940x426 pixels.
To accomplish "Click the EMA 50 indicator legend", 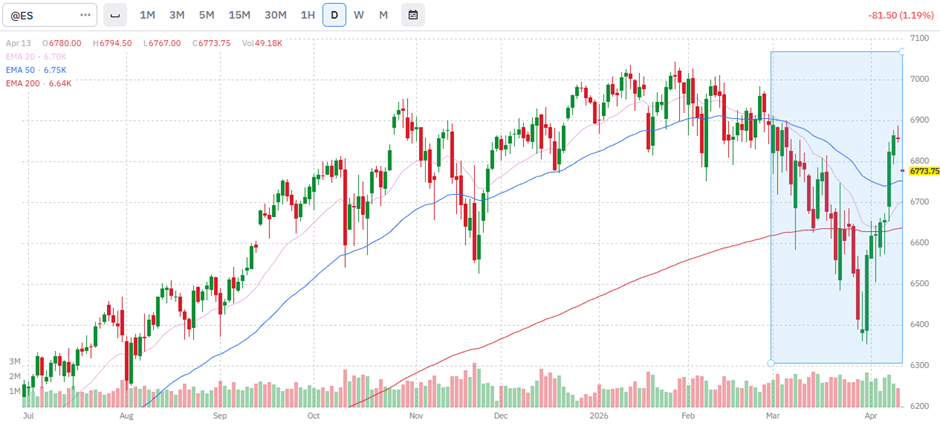I will point(36,70).
